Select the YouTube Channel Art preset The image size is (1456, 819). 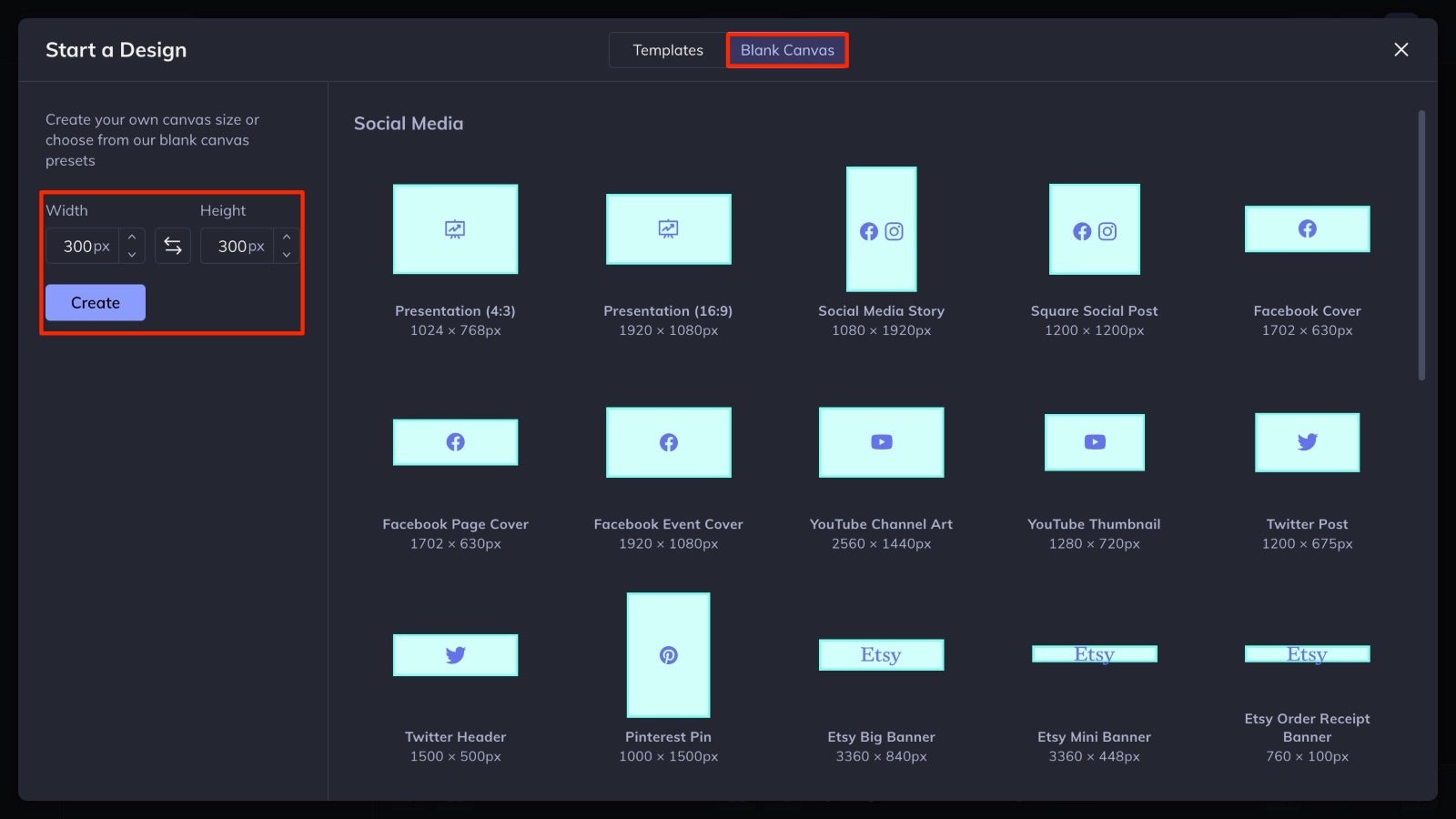[x=880, y=442]
